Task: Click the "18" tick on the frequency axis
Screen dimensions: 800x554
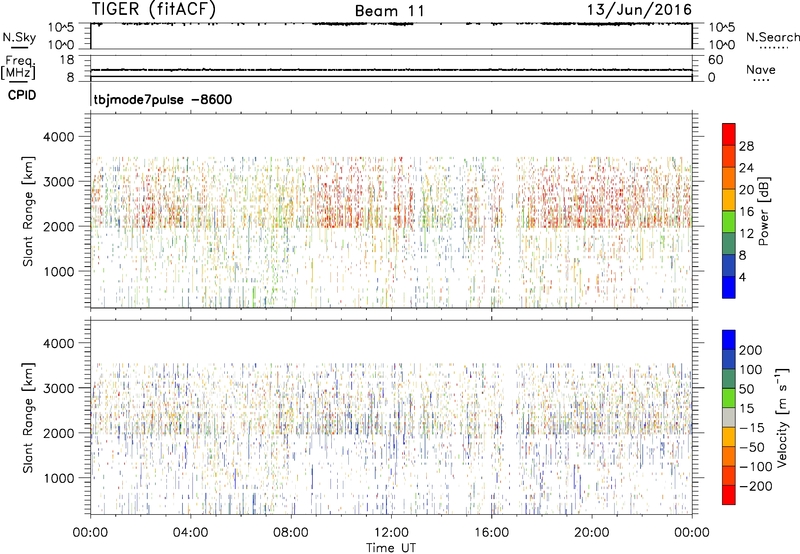Action: tap(67, 60)
